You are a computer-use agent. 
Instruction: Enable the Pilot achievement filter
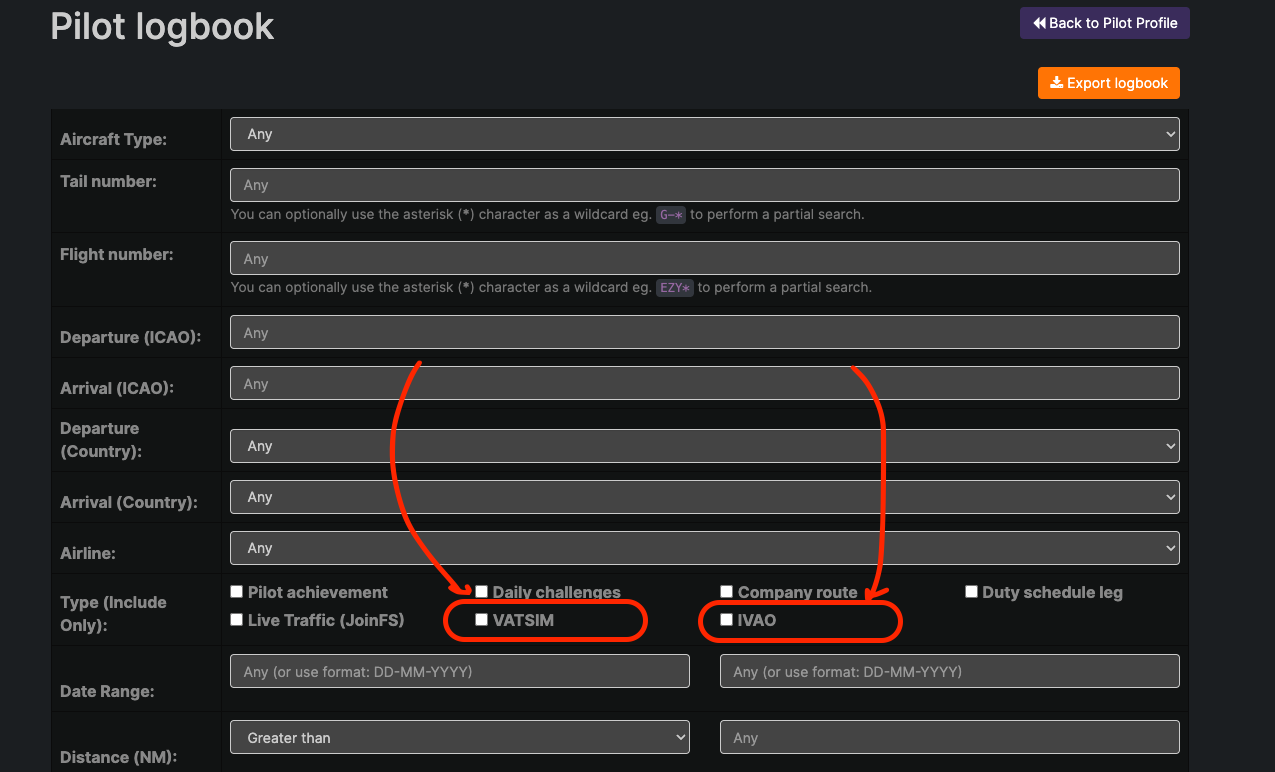tap(236, 591)
